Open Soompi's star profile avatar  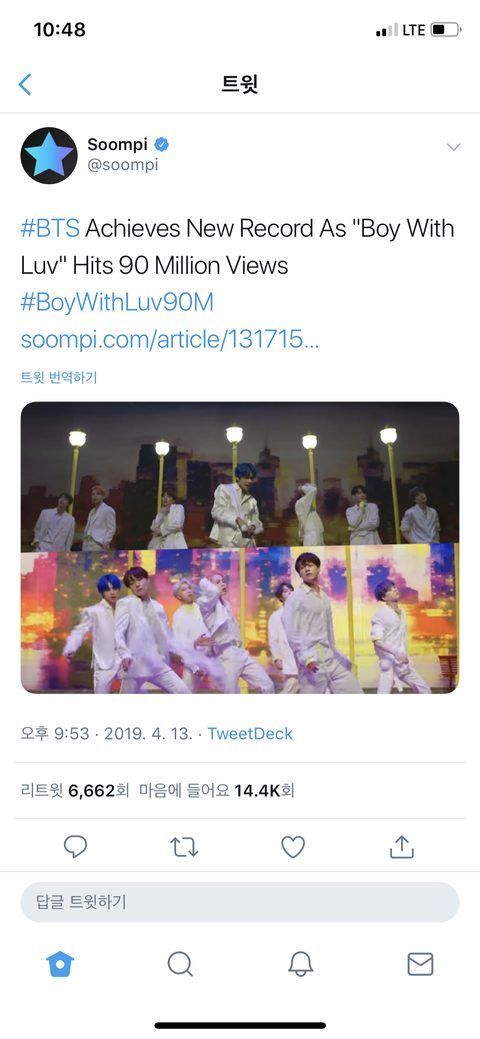click(x=49, y=156)
